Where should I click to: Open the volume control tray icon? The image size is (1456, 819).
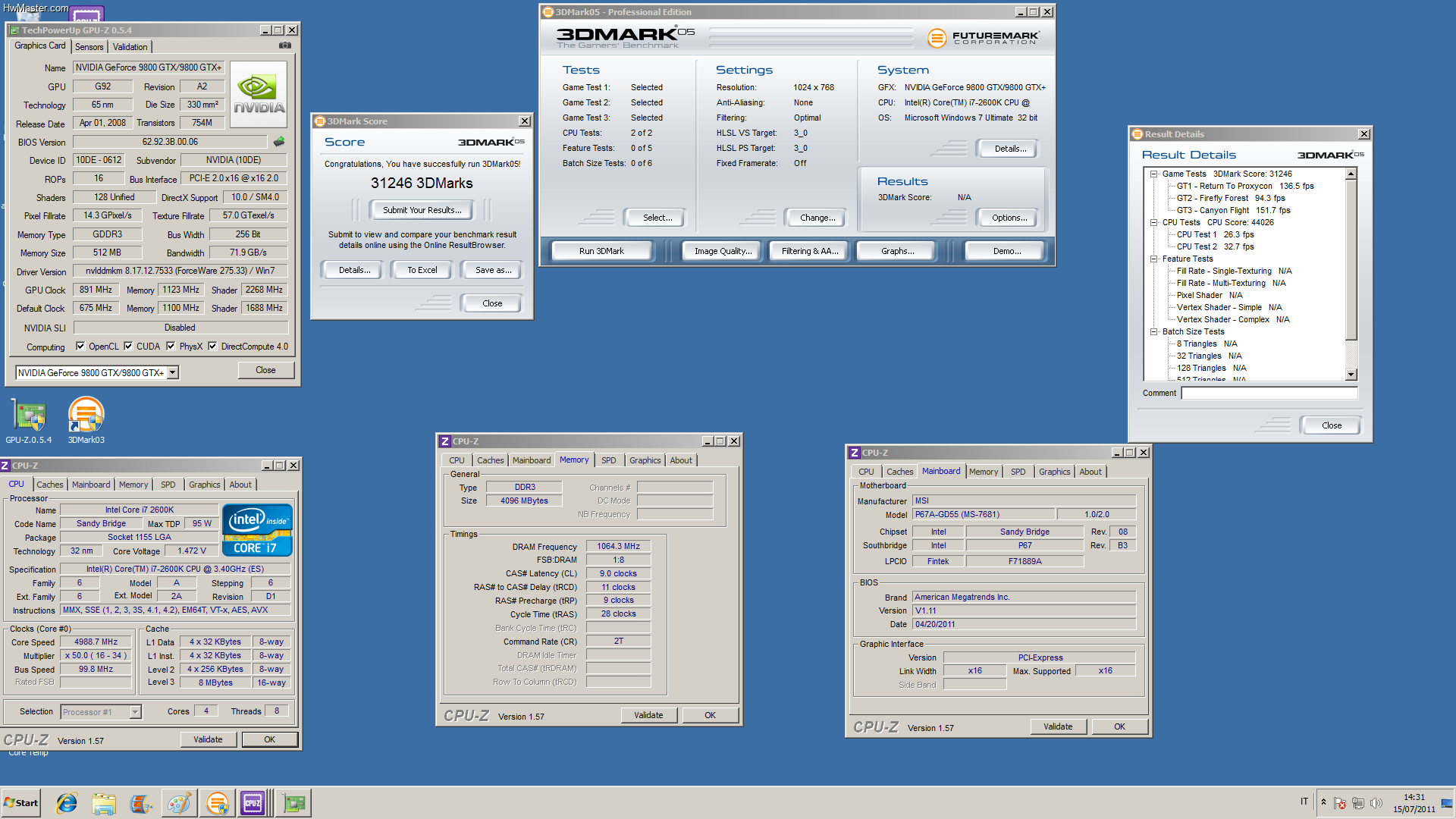pyautogui.click(x=1376, y=803)
